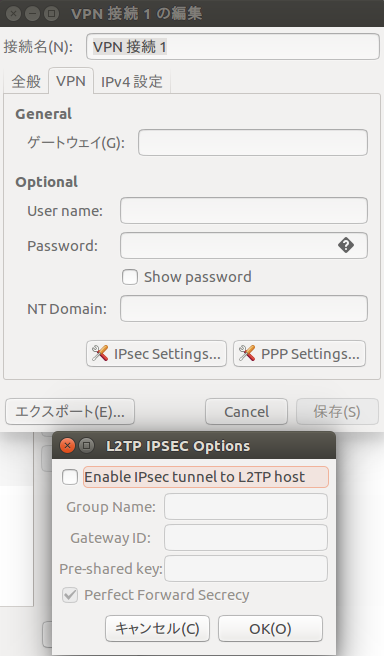Confirm IPSEC options with OK(O)
Screen dimensions: 384x656
coord(270,628)
